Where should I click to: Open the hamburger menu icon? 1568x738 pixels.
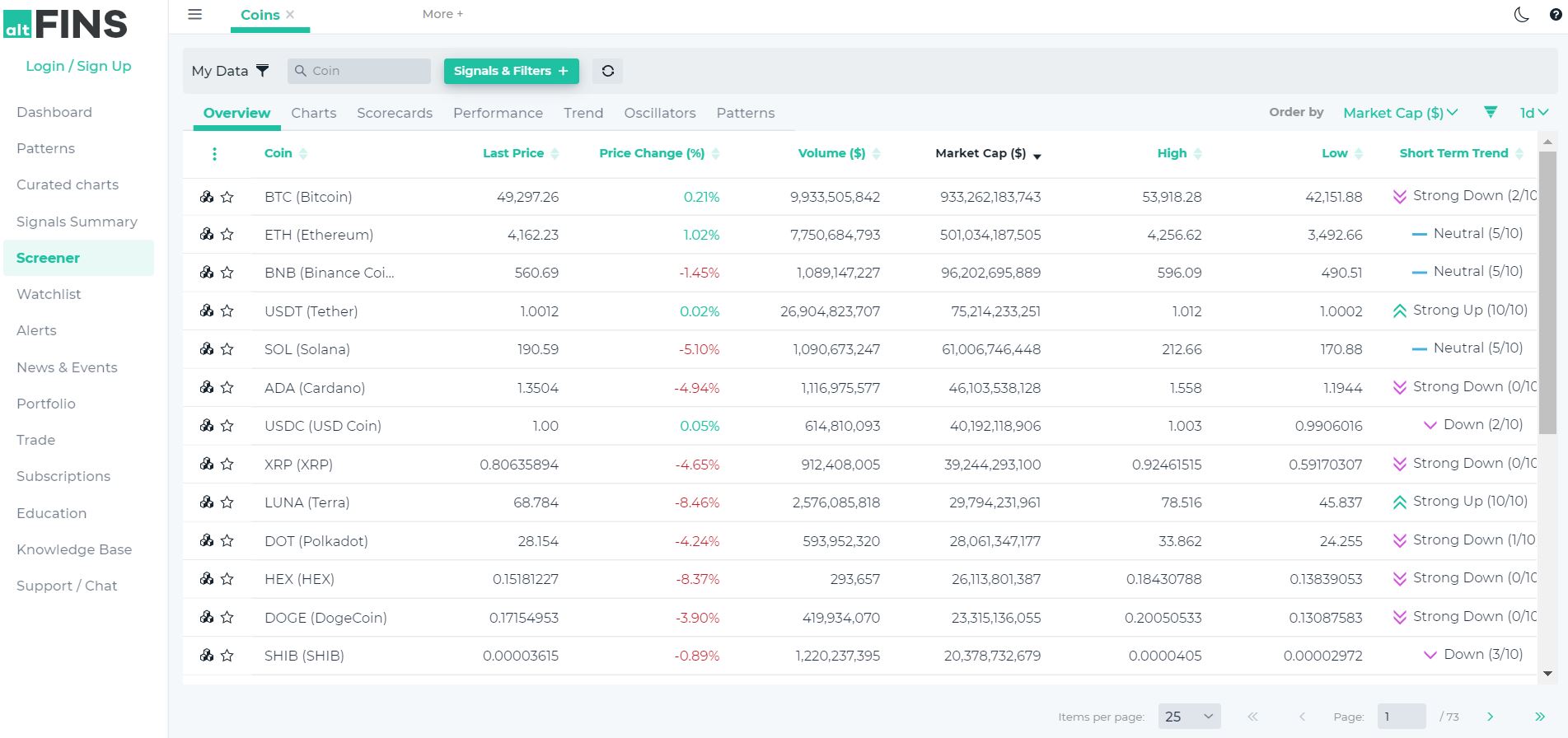click(x=195, y=14)
